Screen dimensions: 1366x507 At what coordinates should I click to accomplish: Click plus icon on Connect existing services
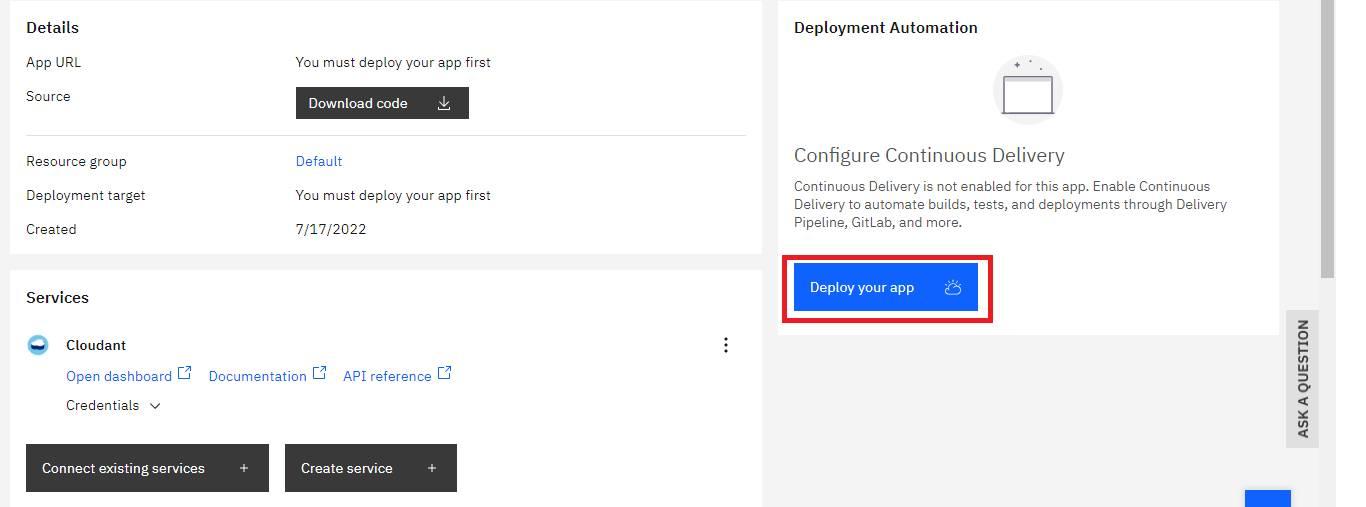pos(244,468)
